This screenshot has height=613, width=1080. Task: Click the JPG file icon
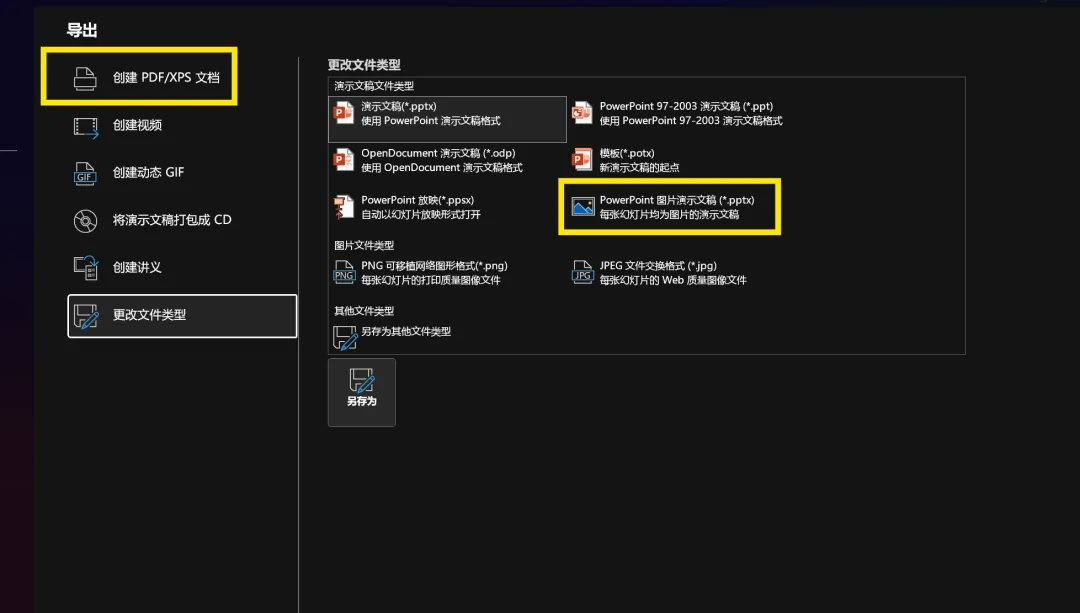point(582,273)
